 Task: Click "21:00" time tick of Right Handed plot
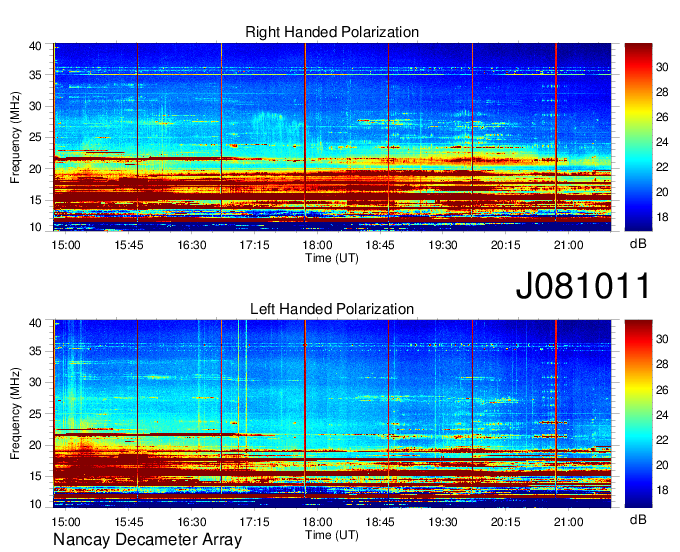[x=569, y=245]
